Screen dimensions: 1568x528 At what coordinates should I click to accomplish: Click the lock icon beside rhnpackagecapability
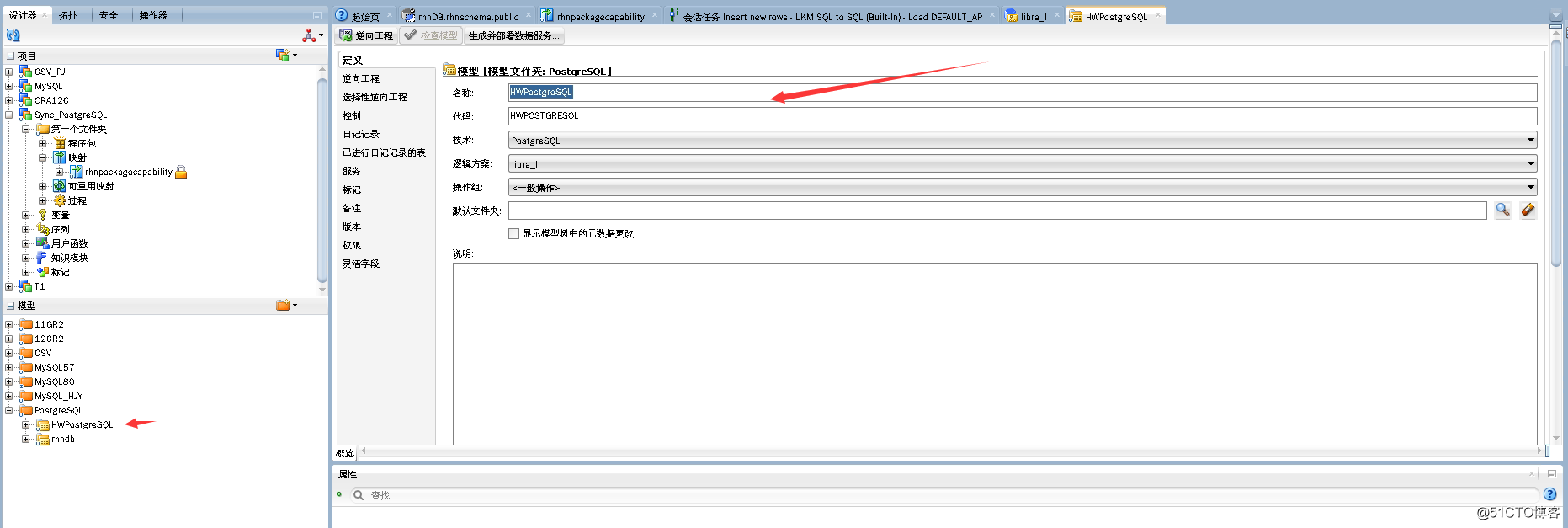[x=181, y=172]
